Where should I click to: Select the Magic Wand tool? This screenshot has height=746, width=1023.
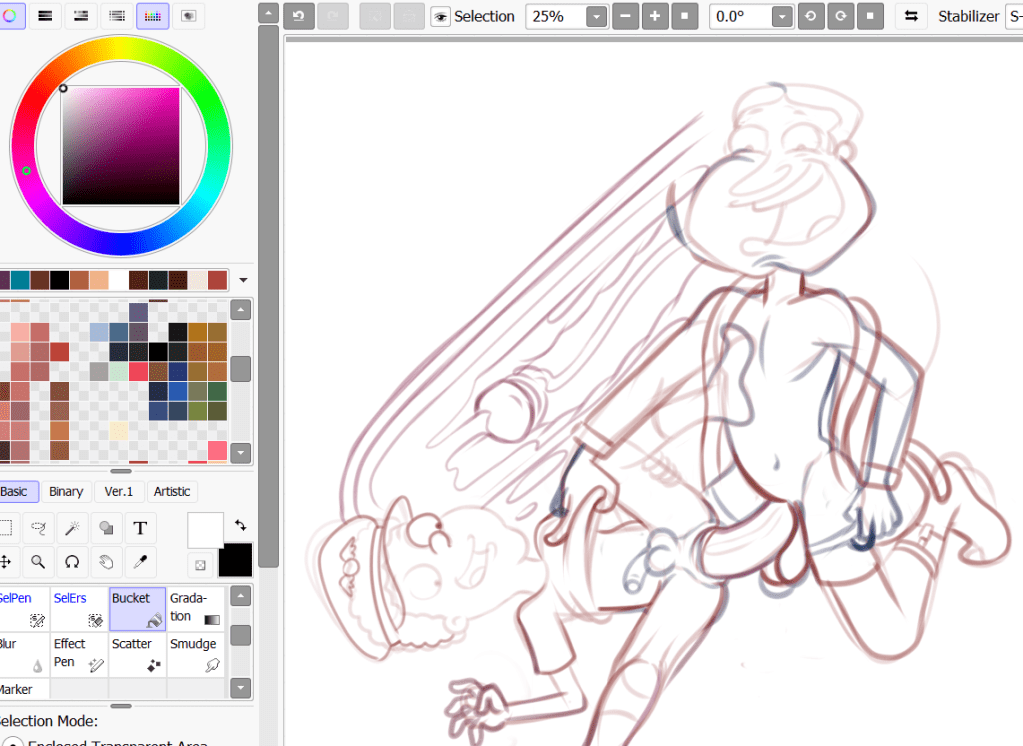(72, 528)
